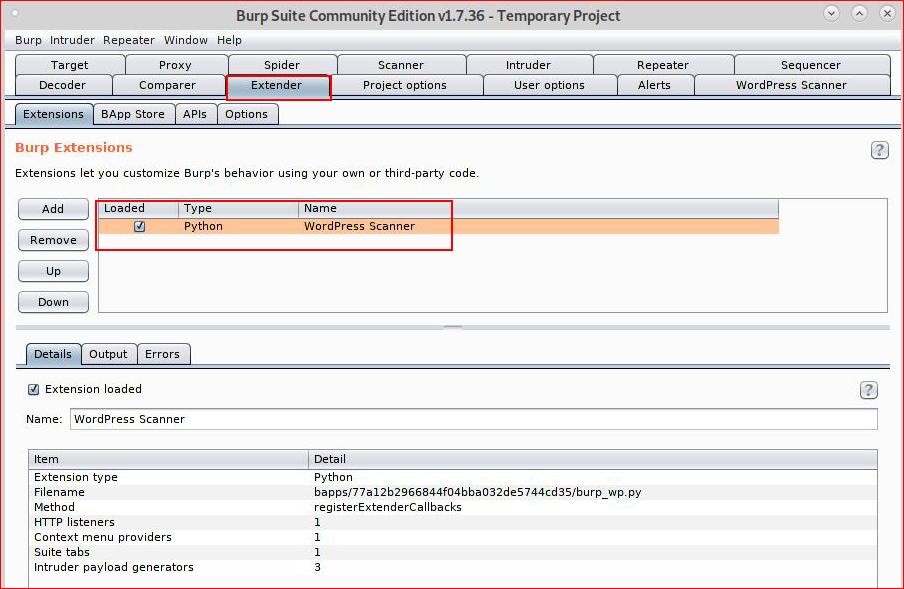The height and width of the screenshot is (589, 904).
Task: Open the Options sub-tab
Action: [246, 114]
